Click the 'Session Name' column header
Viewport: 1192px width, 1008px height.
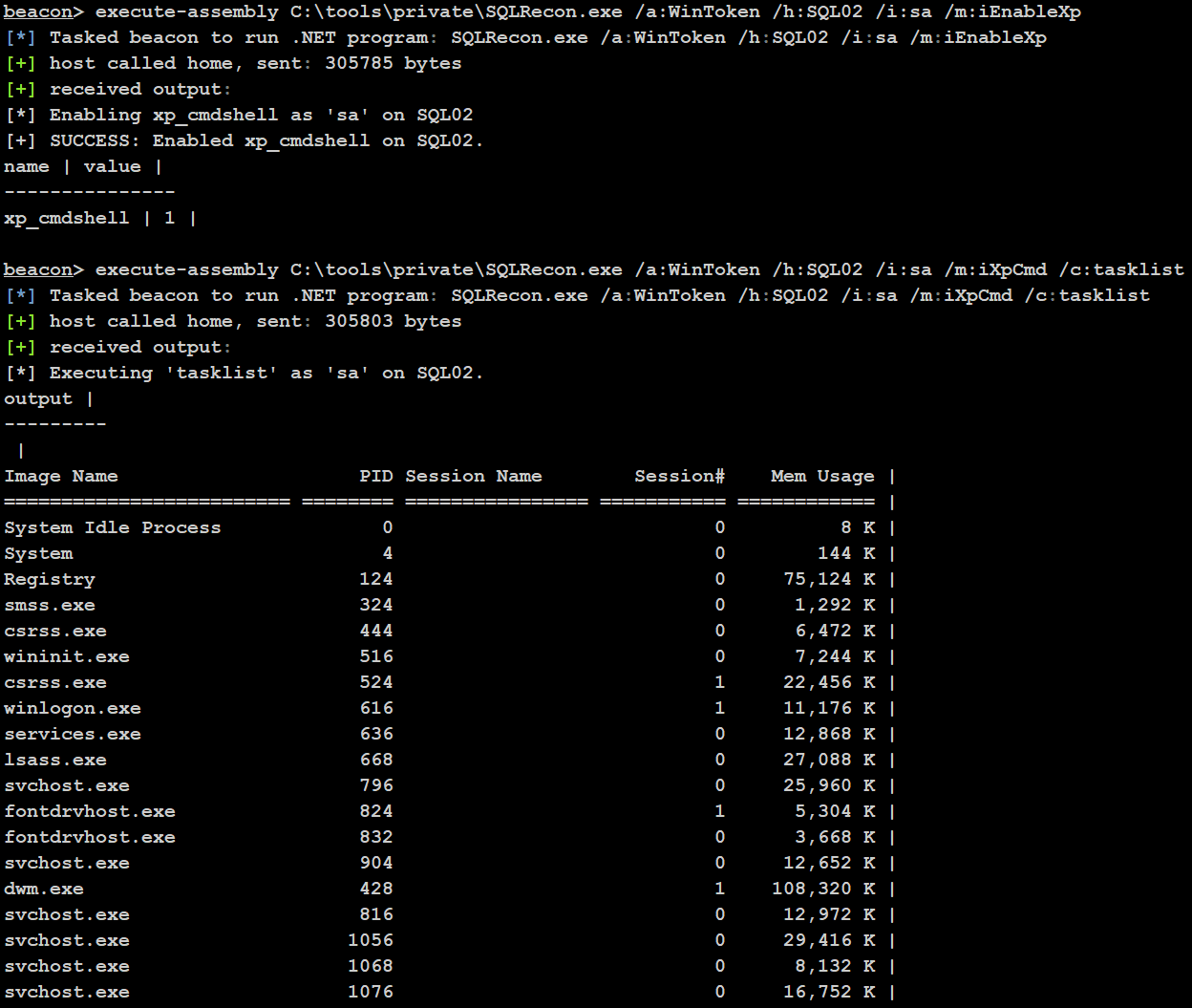pyautogui.click(x=474, y=476)
